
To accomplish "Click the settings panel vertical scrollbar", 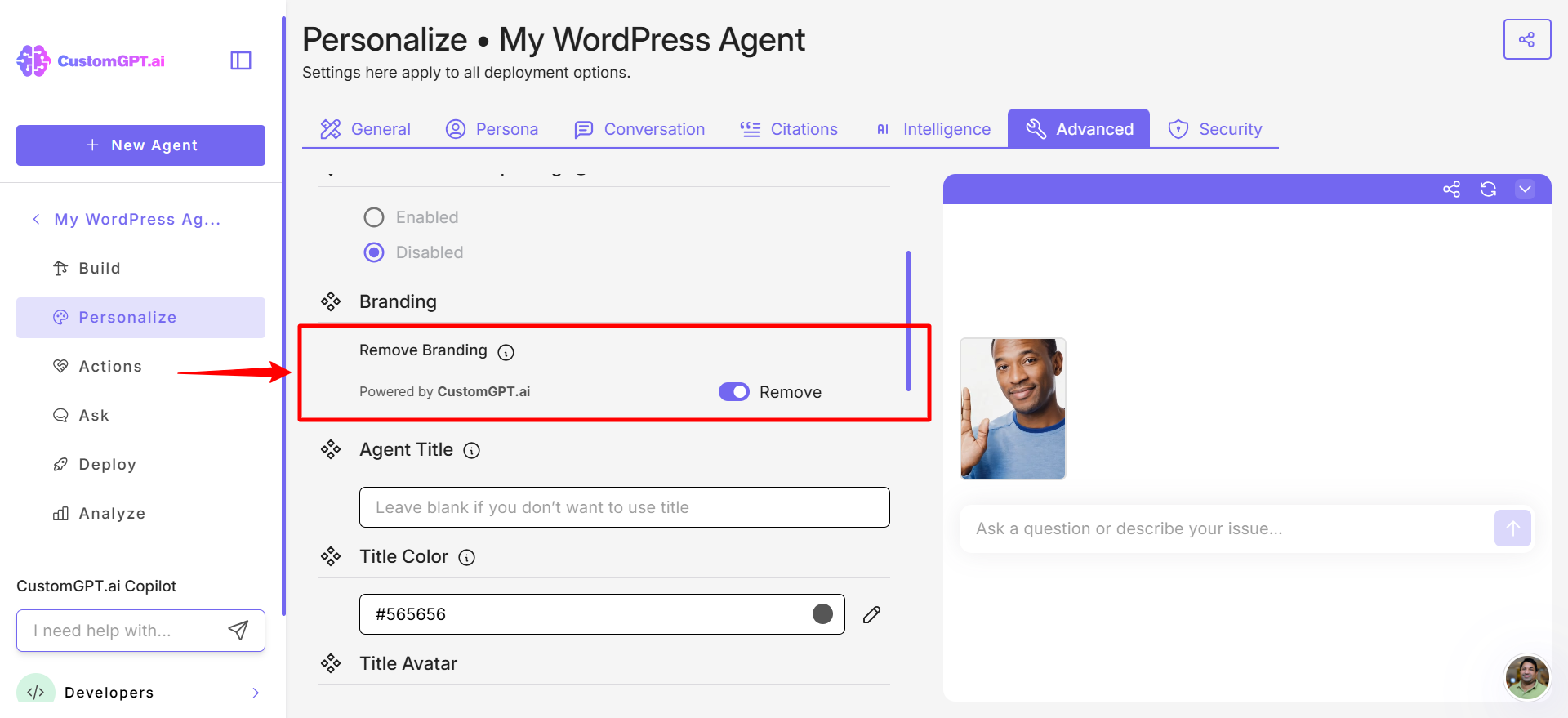I will 908,321.
